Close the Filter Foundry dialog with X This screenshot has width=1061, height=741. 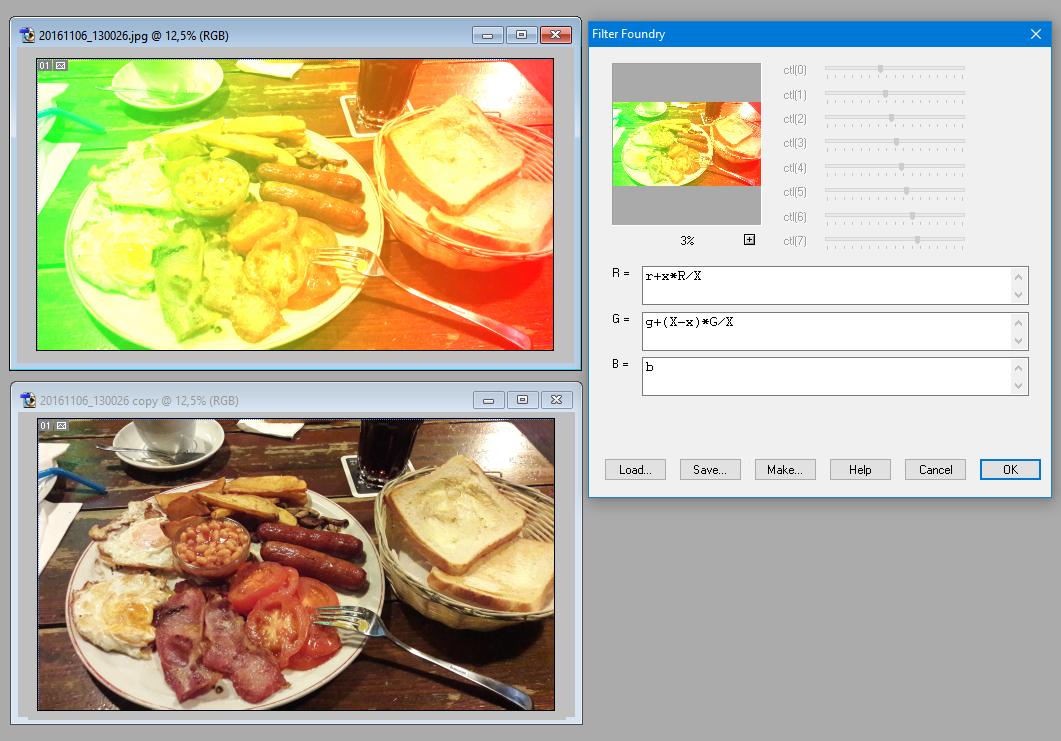tap(1035, 34)
